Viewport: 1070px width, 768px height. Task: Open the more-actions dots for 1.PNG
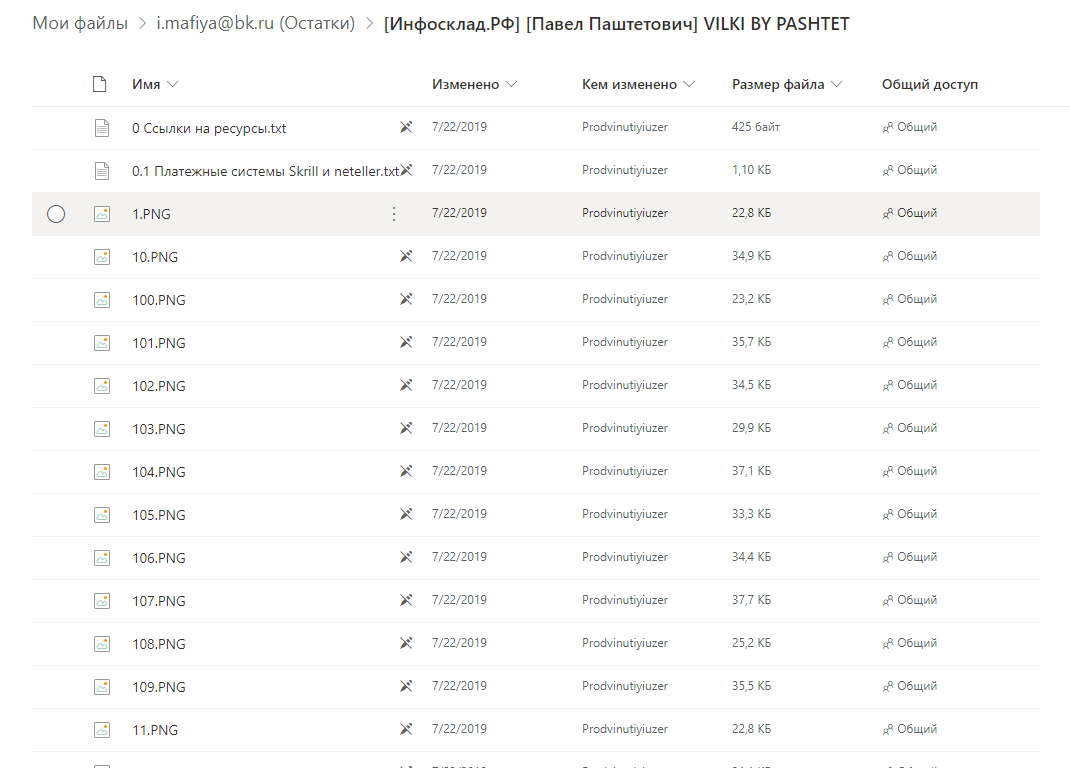394,214
